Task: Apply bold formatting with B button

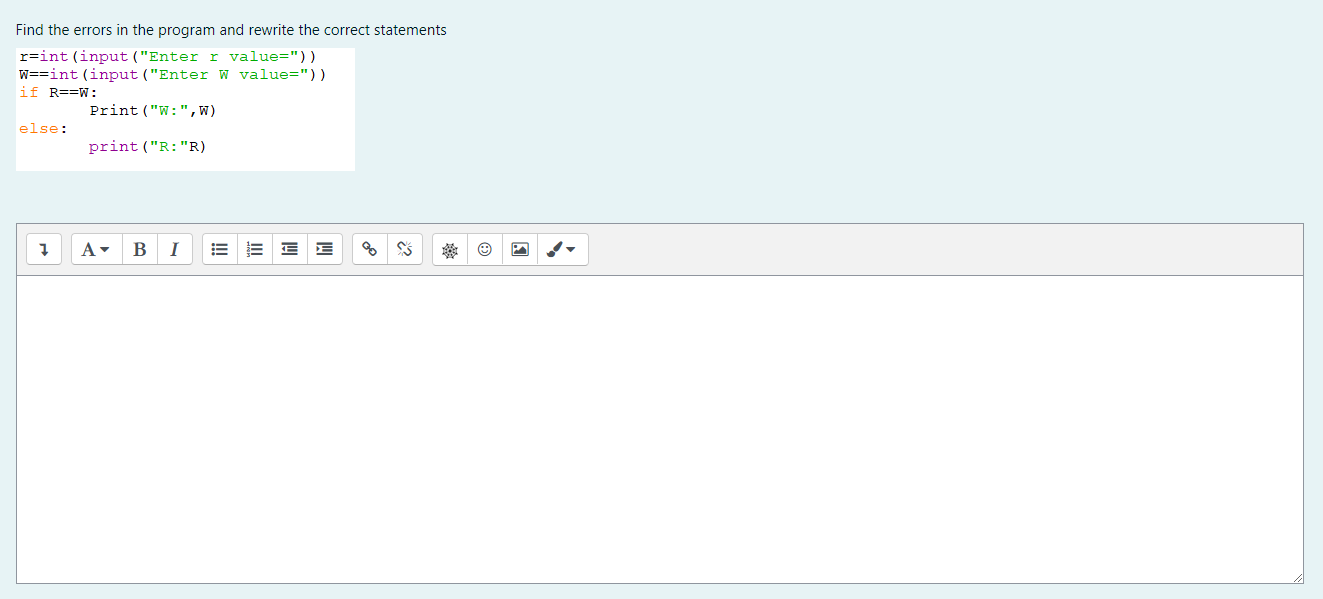Action: [139, 250]
